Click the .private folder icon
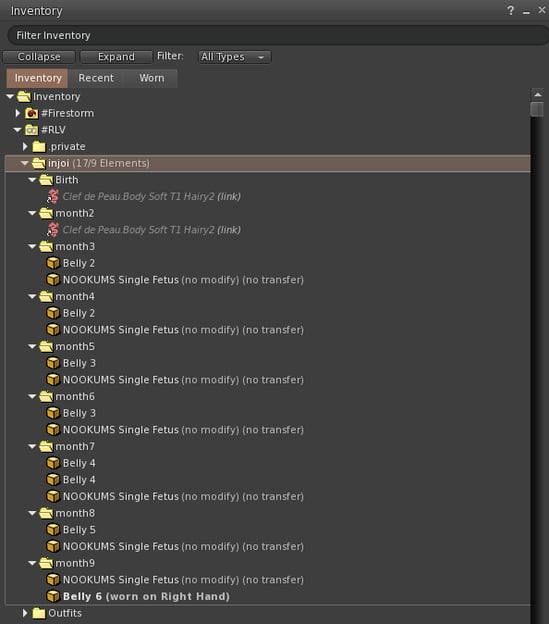The height and width of the screenshot is (624, 549). [39, 146]
